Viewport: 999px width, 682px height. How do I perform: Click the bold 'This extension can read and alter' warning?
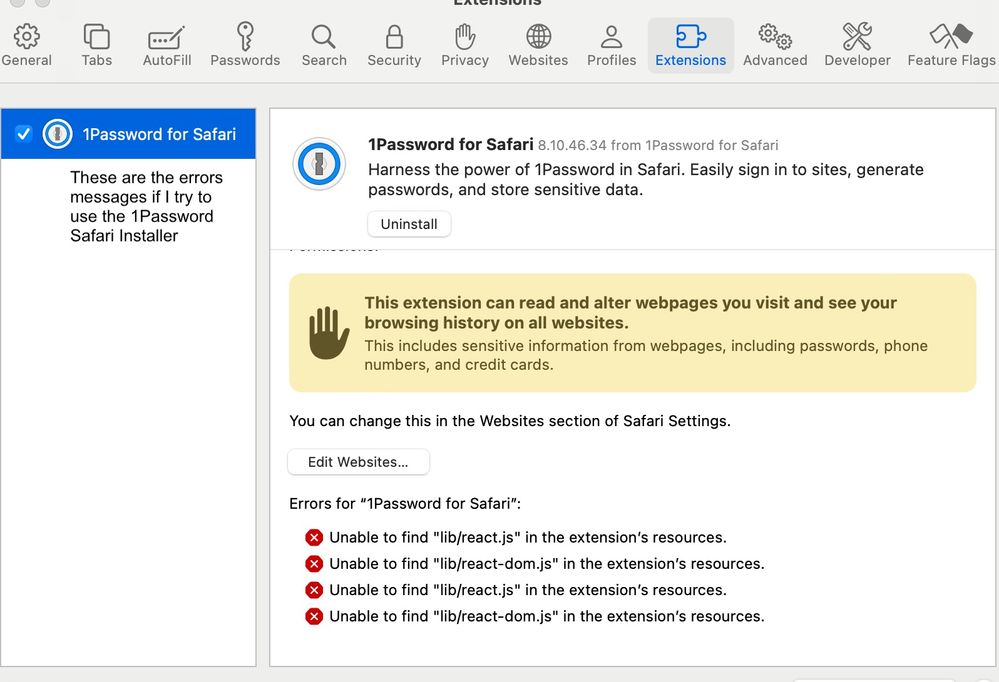(631, 312)
